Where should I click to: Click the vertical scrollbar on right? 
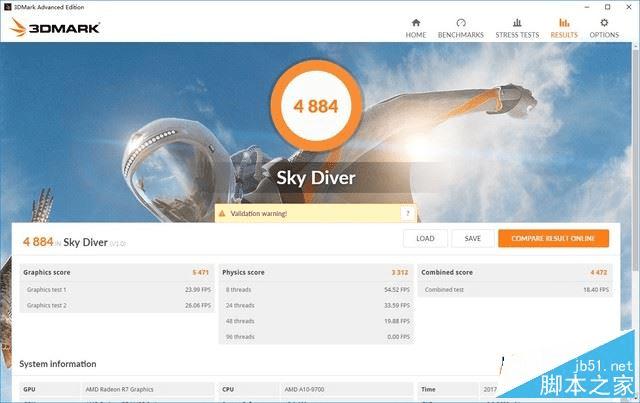636,159
